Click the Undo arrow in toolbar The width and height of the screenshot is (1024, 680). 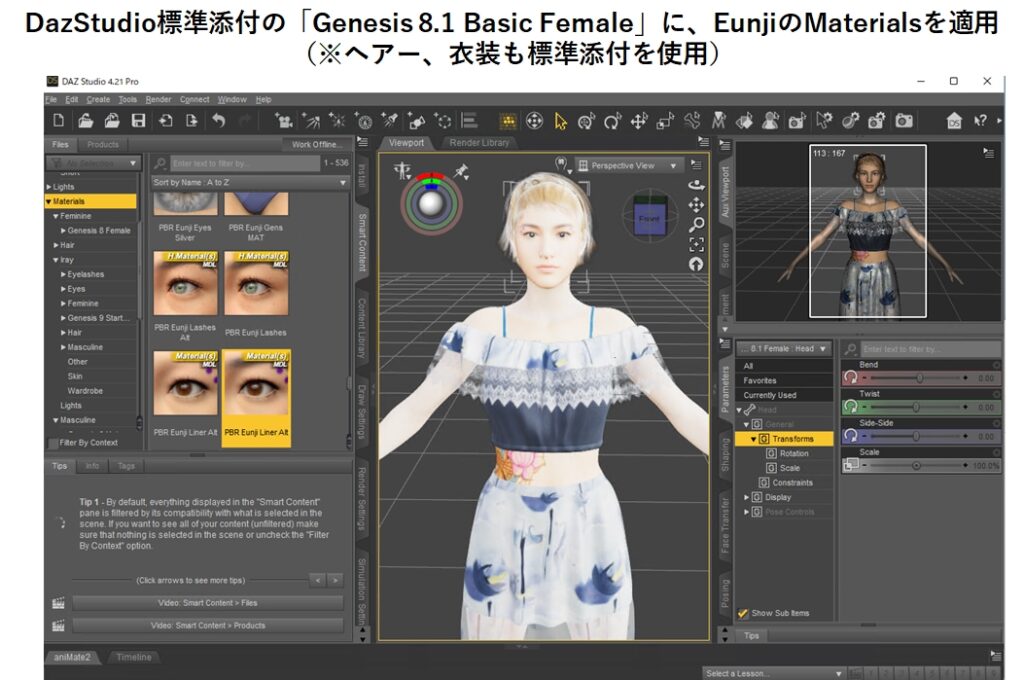218,121
